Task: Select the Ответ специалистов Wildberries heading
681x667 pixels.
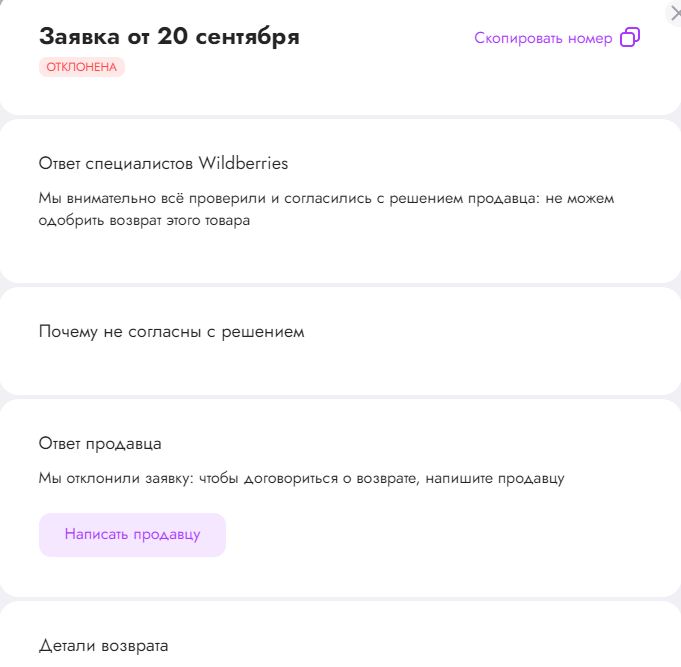Action: point(163,163)
